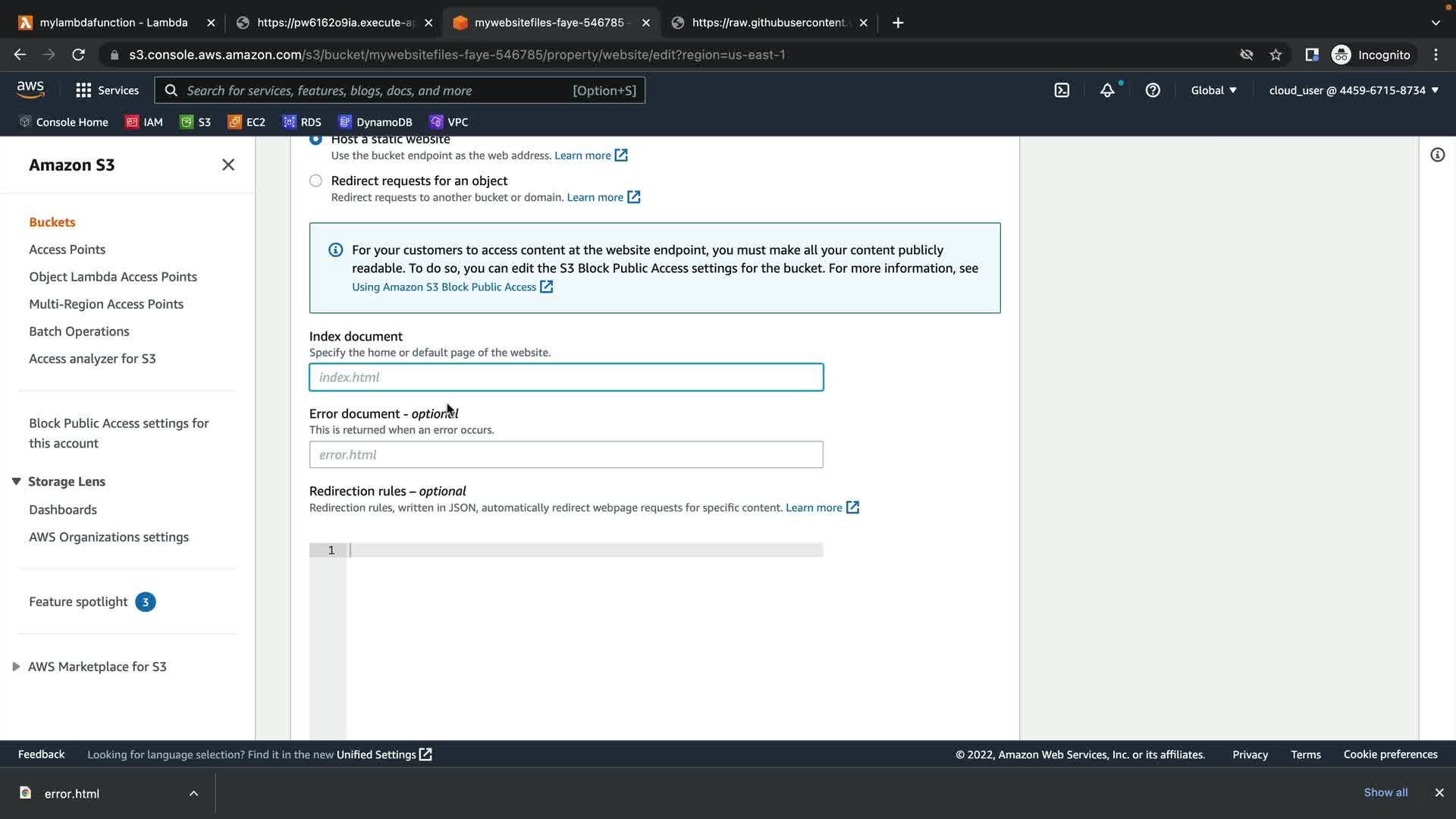
Task: Select Redirect requests for an object radio
Action: [x=315, y=180]
